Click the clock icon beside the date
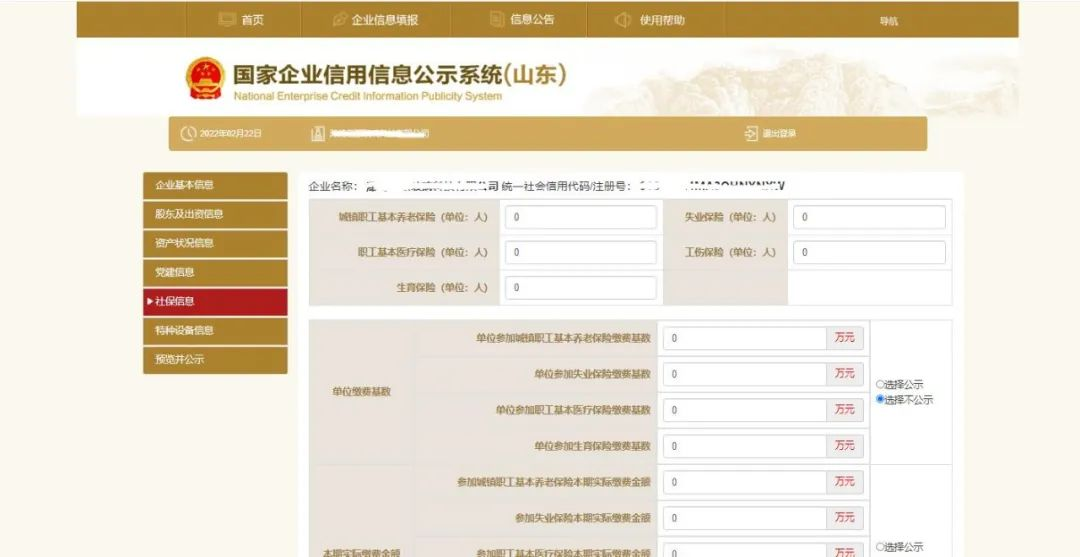 click(x=188, y=134)
